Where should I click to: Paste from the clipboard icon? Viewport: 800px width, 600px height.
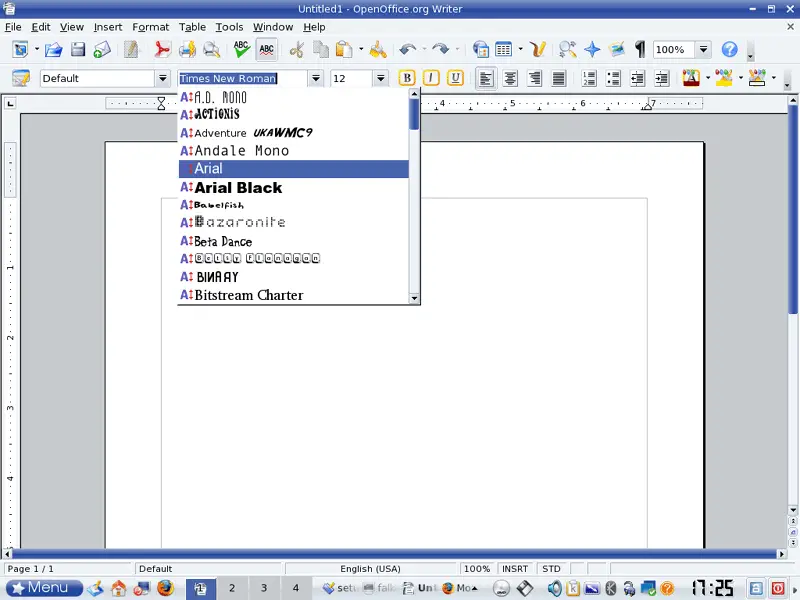point(344,49)
